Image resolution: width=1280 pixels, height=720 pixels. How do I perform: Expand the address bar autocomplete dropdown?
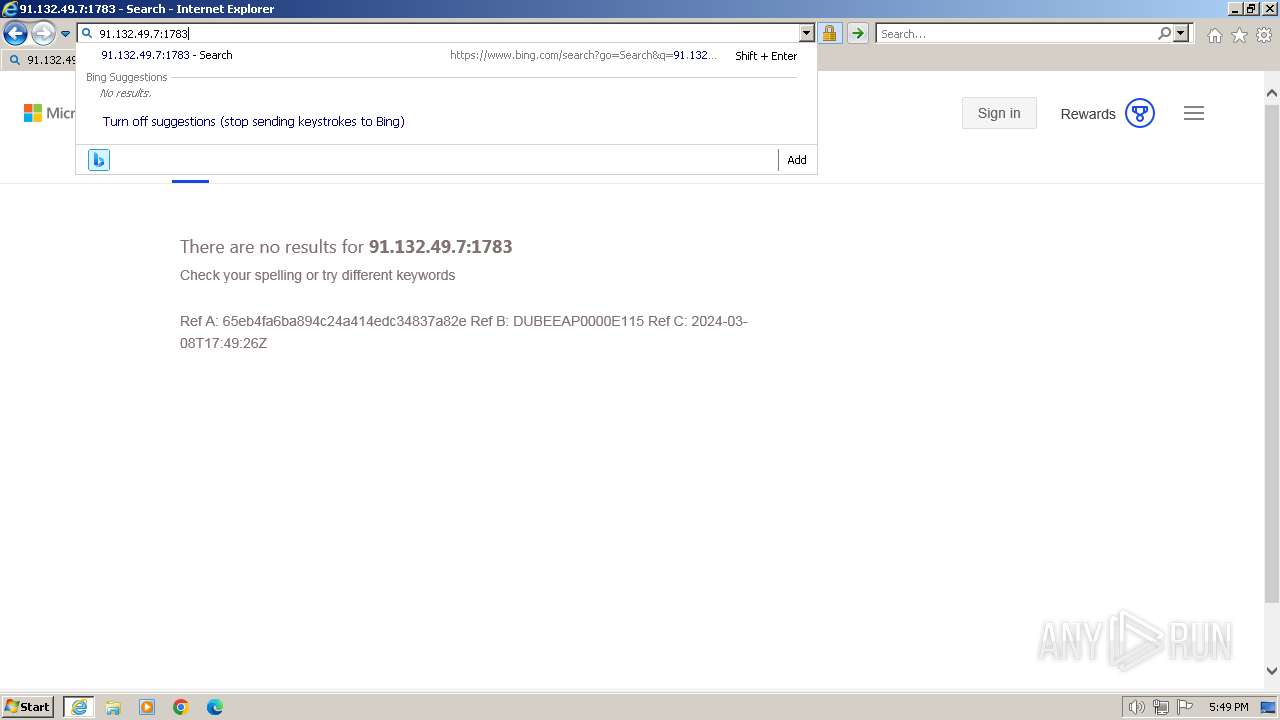click(x=807, y=34)
